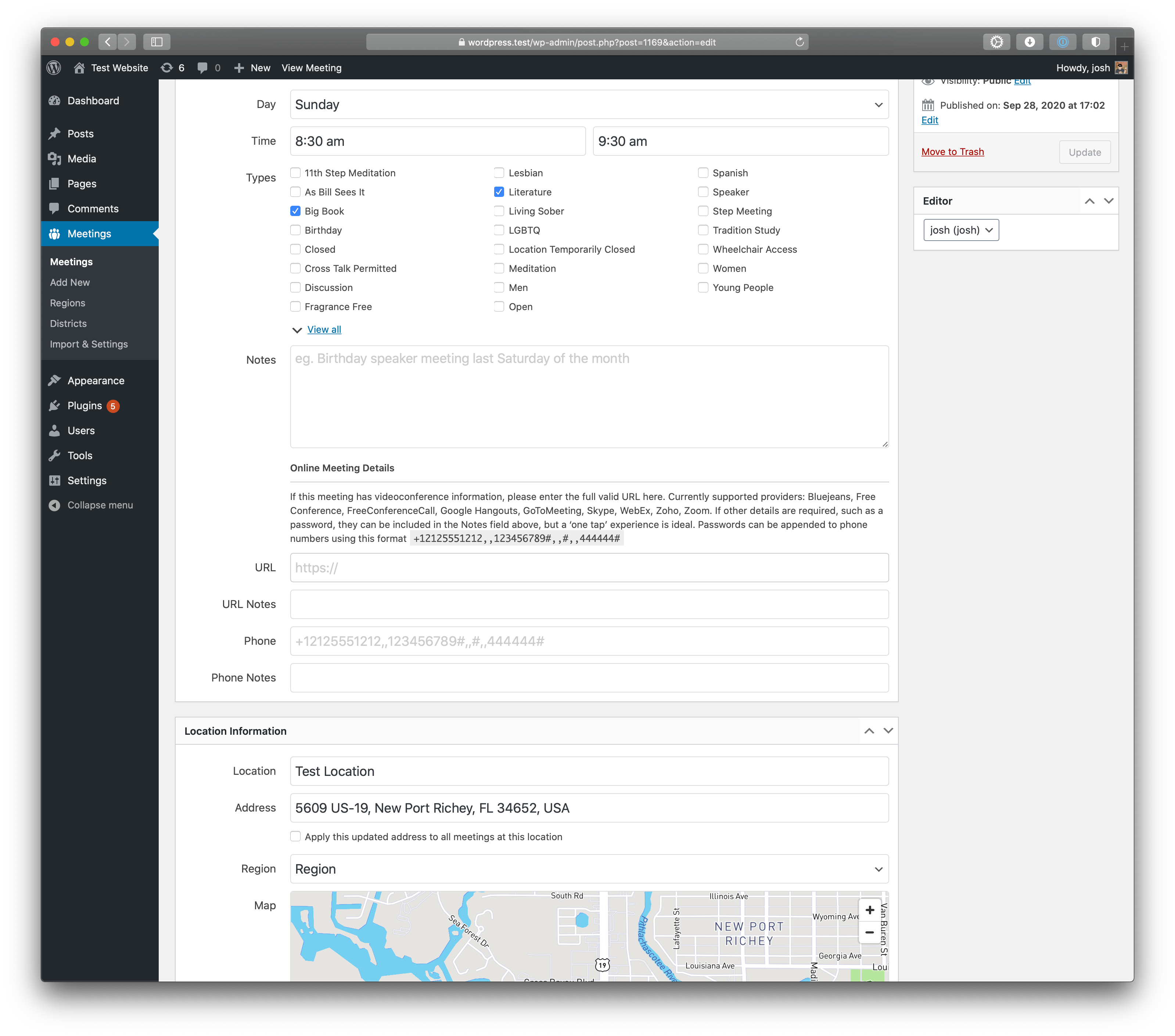Open comments via the speech bubble icon
This screenshot has width=1175, height=1036.
point(202,67)
